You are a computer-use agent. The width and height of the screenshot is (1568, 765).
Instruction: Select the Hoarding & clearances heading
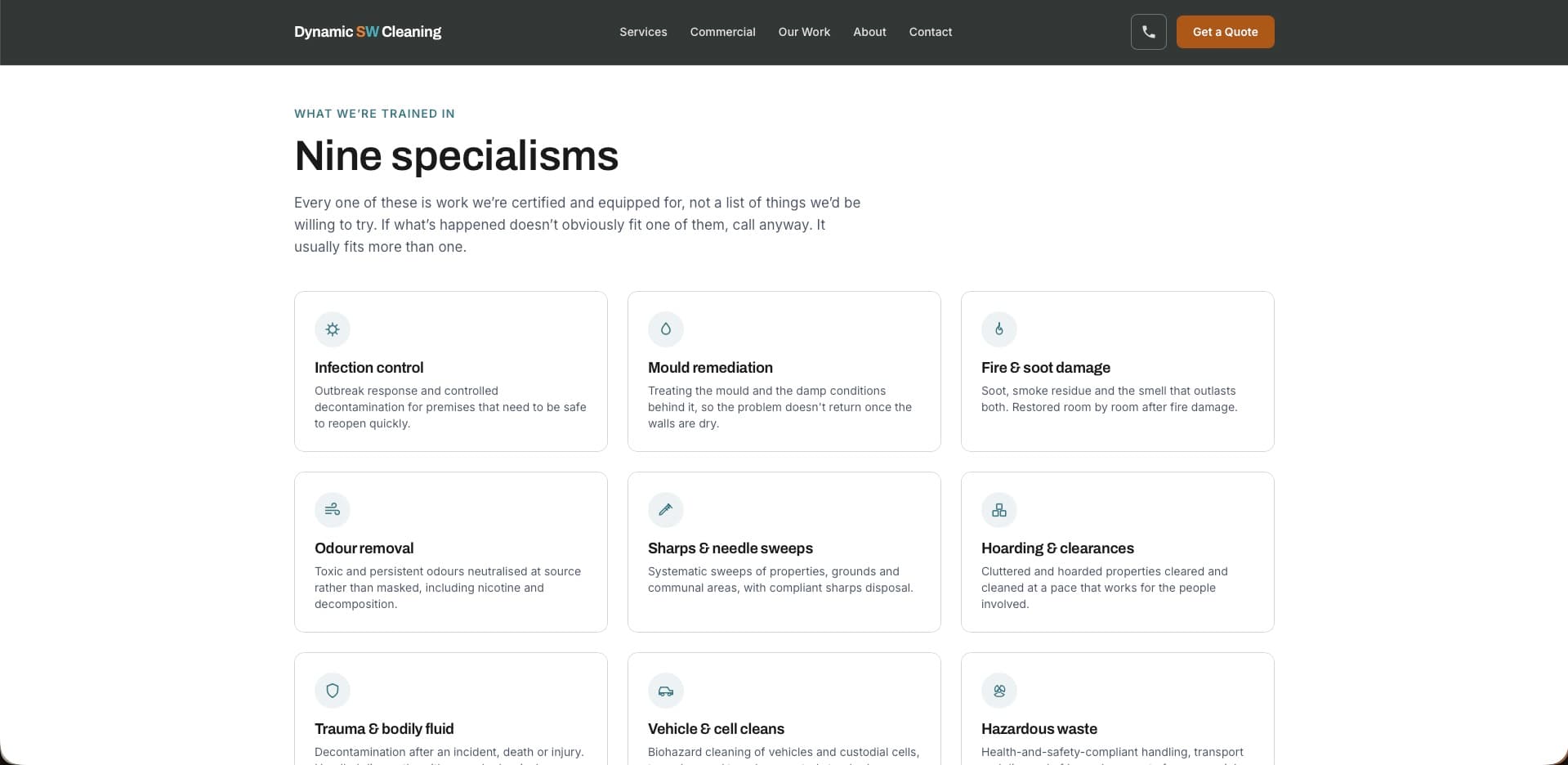1057,548
